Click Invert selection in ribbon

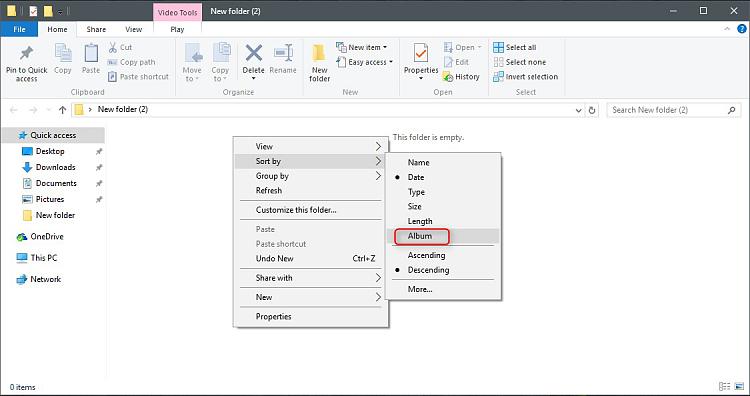tap(526, 77)
